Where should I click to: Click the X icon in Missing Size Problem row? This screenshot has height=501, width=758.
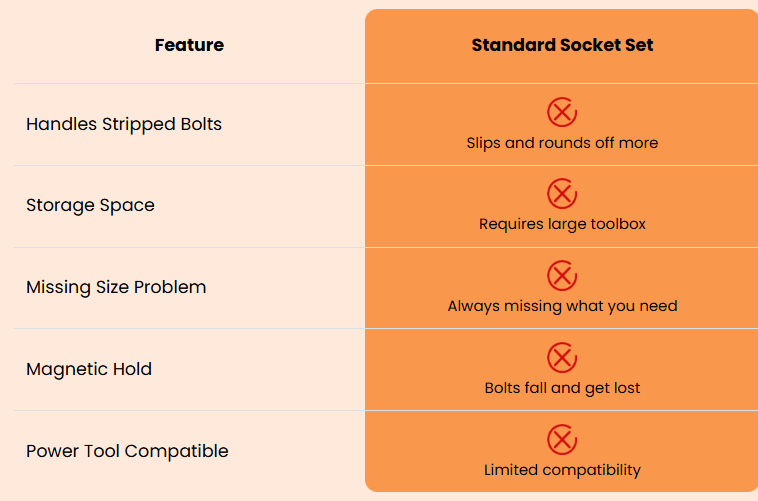(562, 276)
